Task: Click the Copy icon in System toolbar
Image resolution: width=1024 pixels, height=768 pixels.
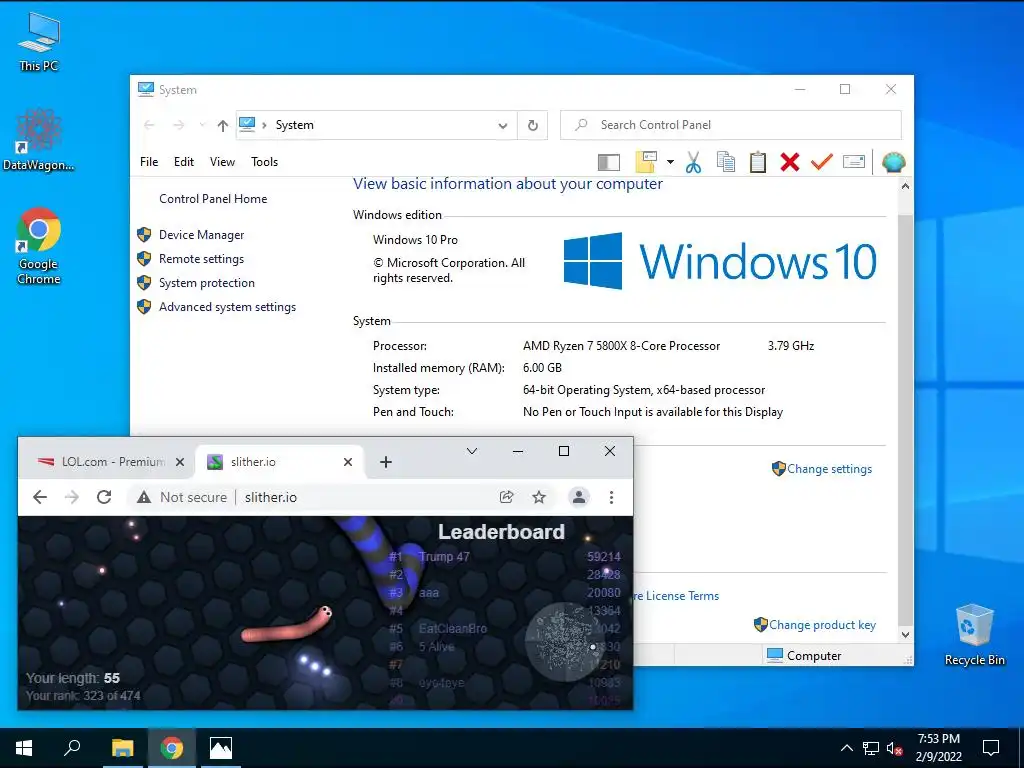Action: click(726, 162)
